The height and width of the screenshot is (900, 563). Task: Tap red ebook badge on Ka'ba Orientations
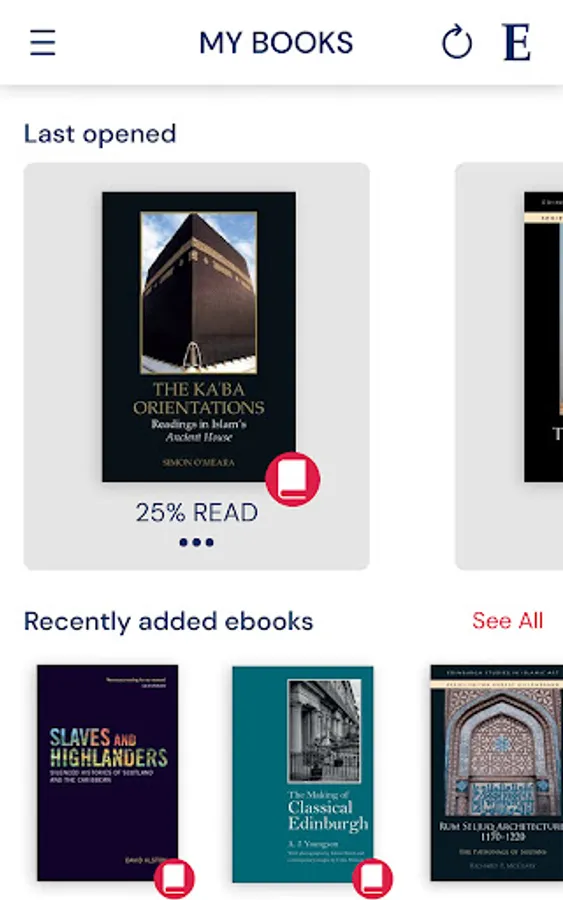point(293,479)
